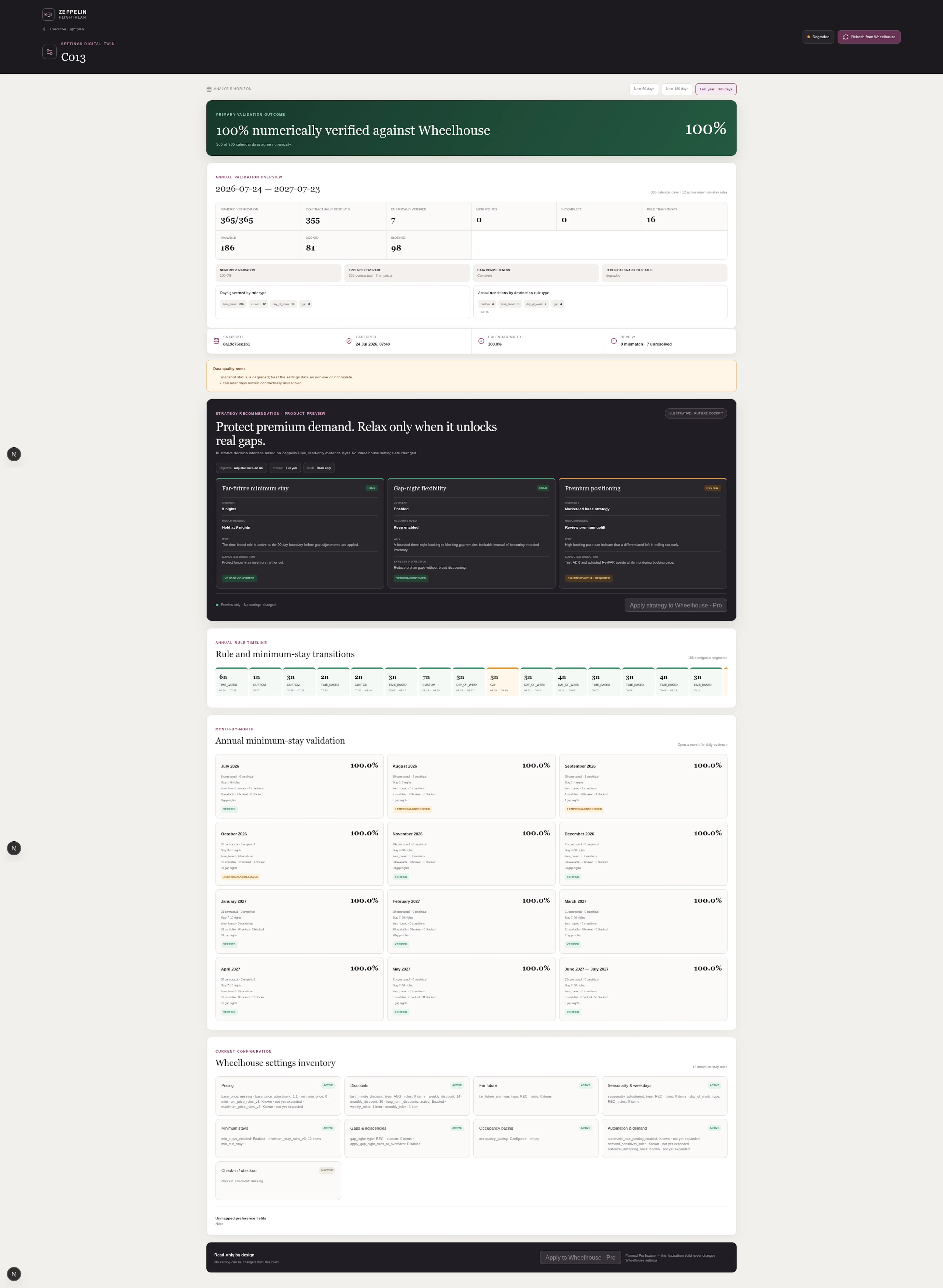This screenshot has width=943, height=1288.
Task: Click the time_based 335 chip
Action: tap(234, 304)
